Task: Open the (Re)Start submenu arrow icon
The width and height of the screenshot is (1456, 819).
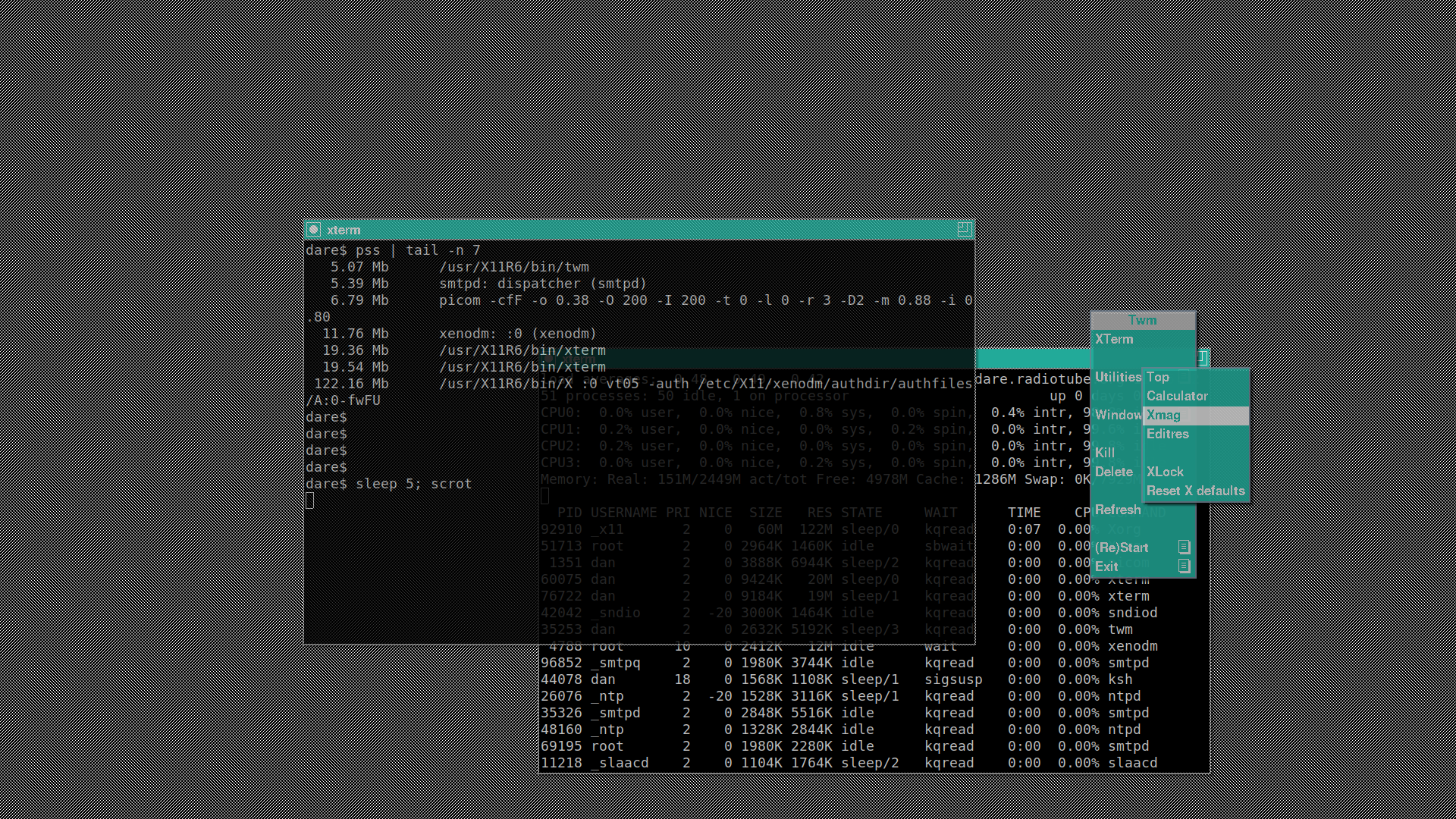Action: 1184,547
